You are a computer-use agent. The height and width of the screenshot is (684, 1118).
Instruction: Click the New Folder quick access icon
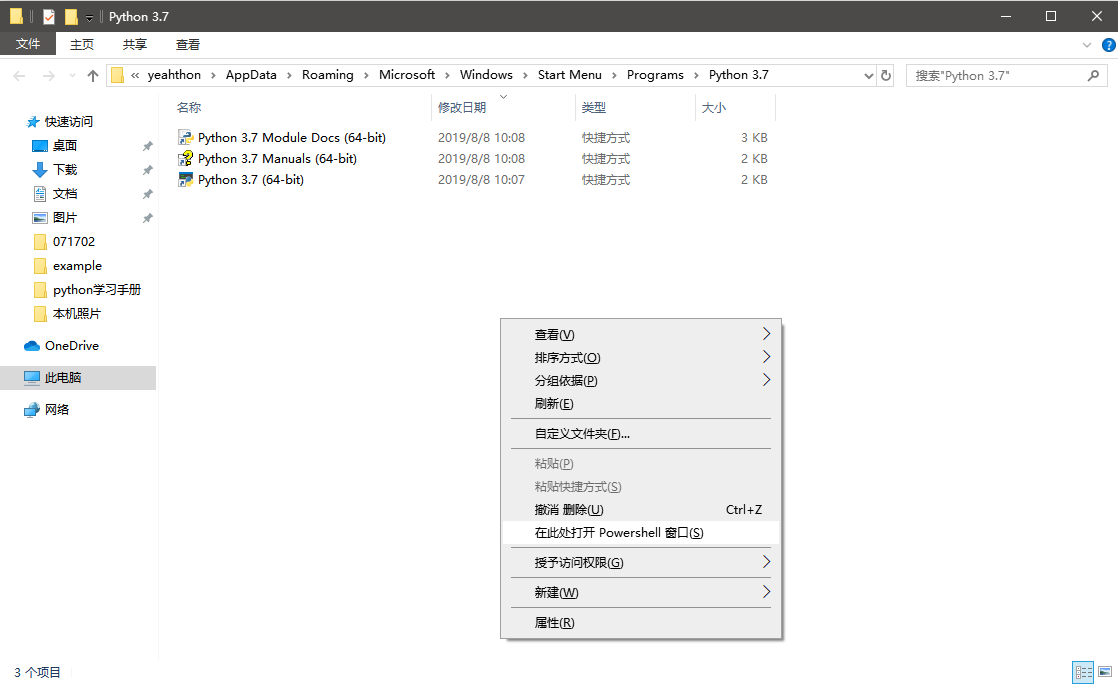pyautogui.click(x=70, y=16)
